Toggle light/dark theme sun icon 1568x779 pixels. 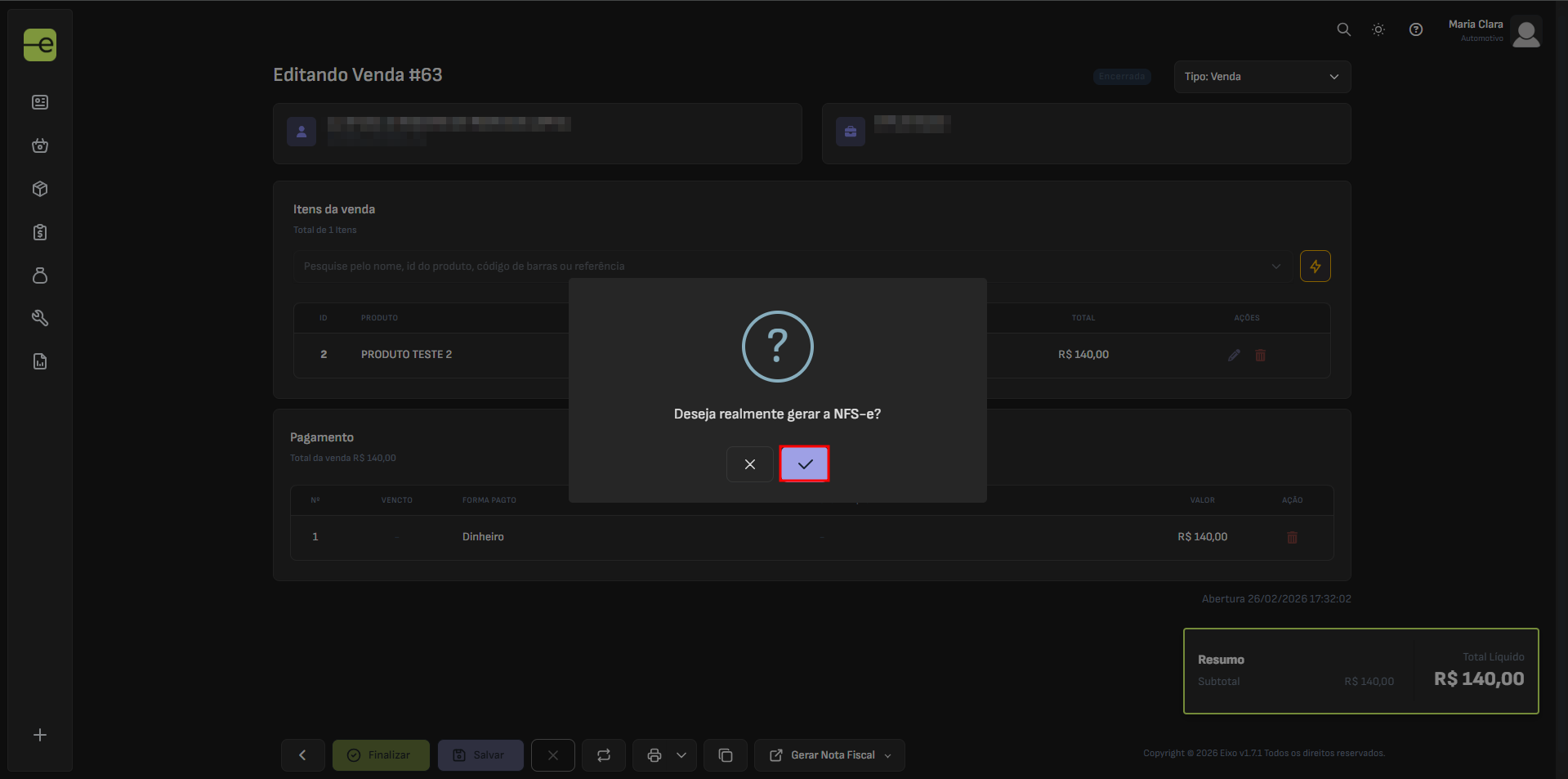pos(1378,29)
